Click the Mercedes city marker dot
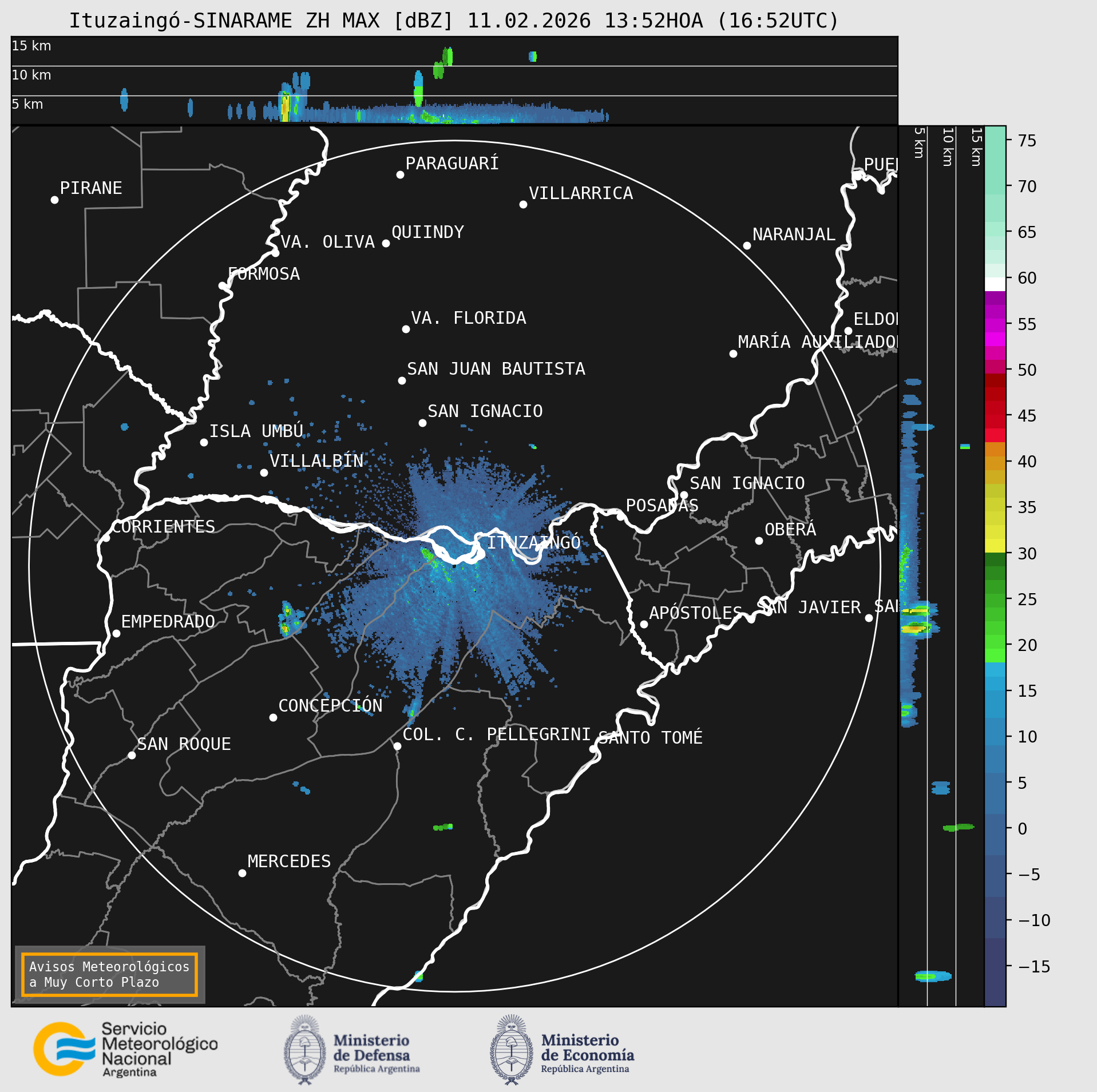Image resolution: width=1097 pixels, height=1092 pixels. point(242,873)
